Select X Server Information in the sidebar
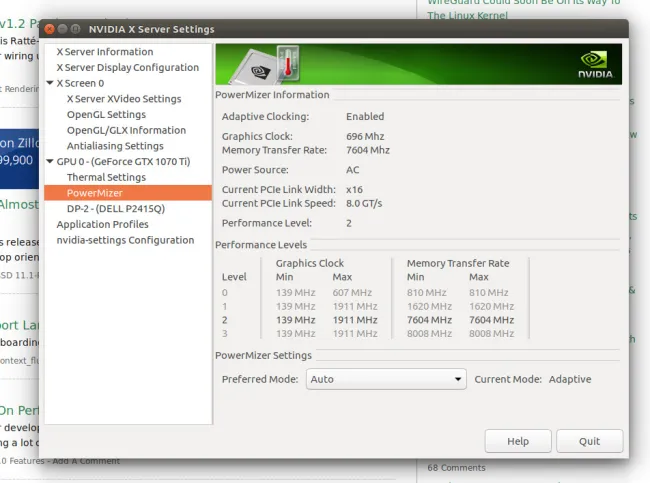The width and height of the screenshot is (650, 483). point(105,52)
